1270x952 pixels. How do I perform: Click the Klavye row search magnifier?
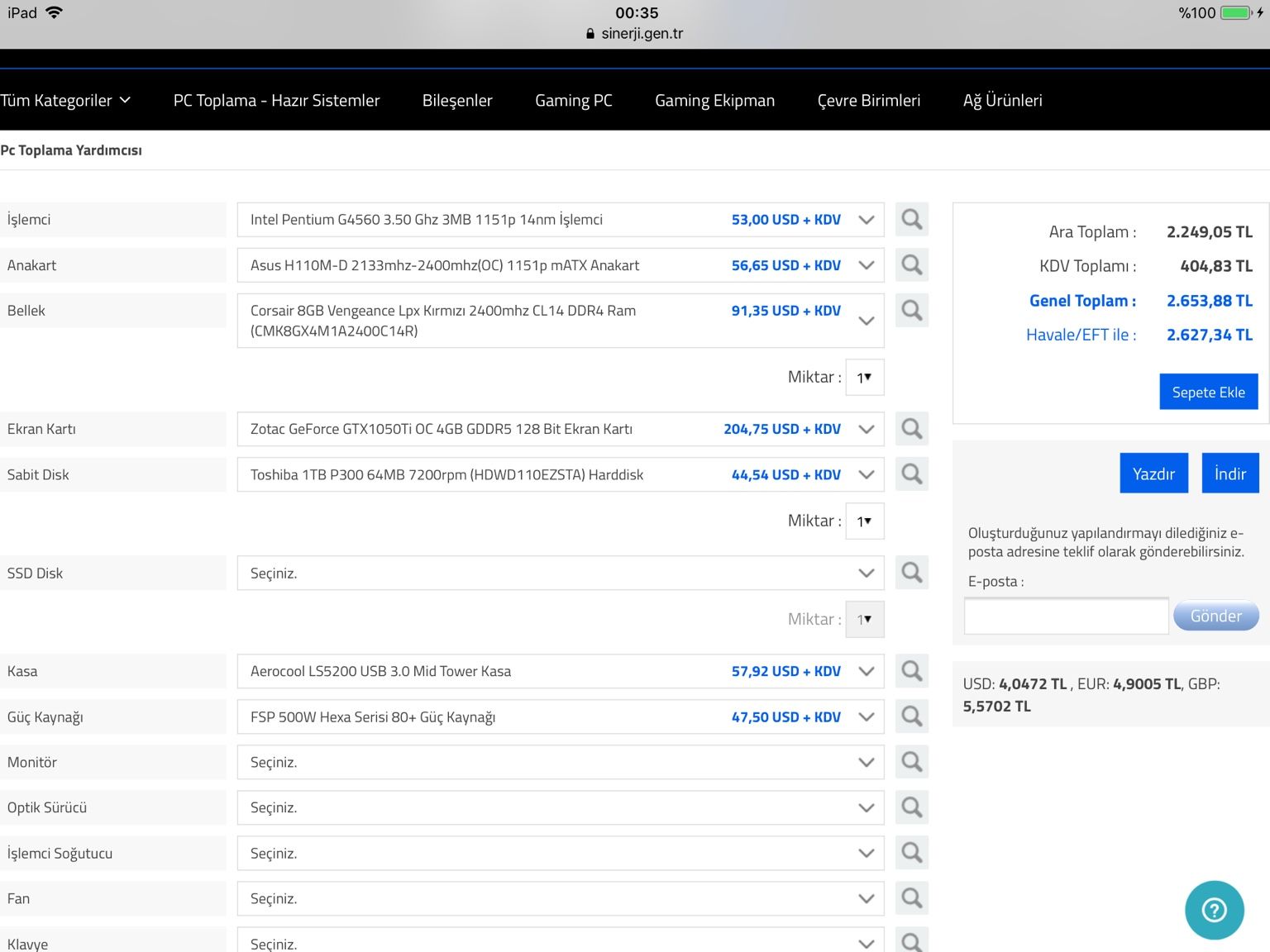pos(912,940)
